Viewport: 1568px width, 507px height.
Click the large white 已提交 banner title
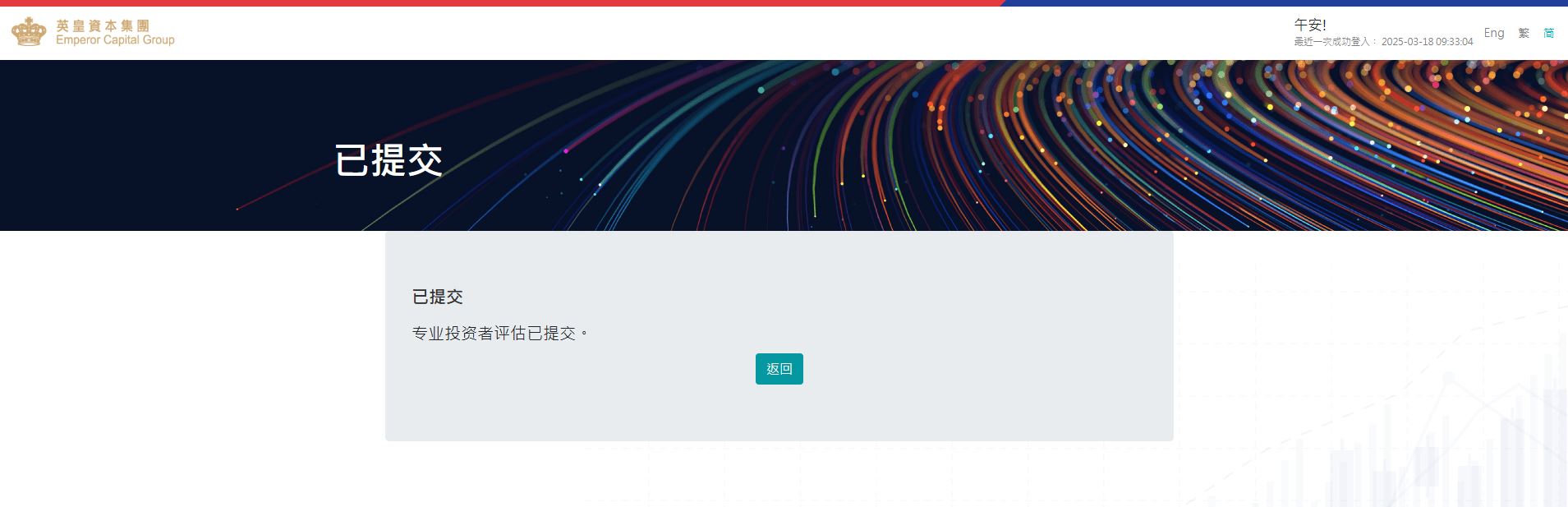pyautogui.click(x=389, y=160)
